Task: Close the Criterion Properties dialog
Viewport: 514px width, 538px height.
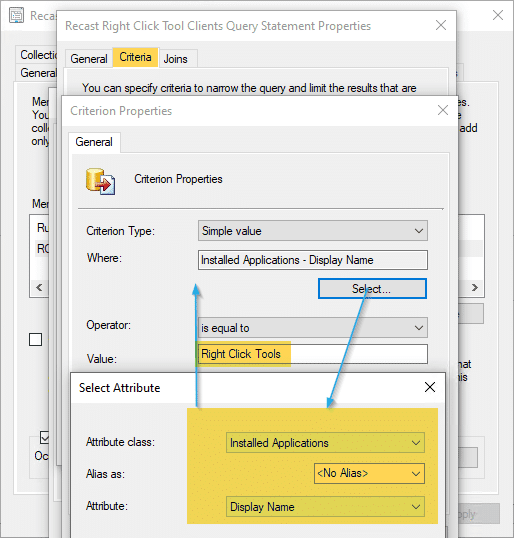Action: [x=443, y=110]
